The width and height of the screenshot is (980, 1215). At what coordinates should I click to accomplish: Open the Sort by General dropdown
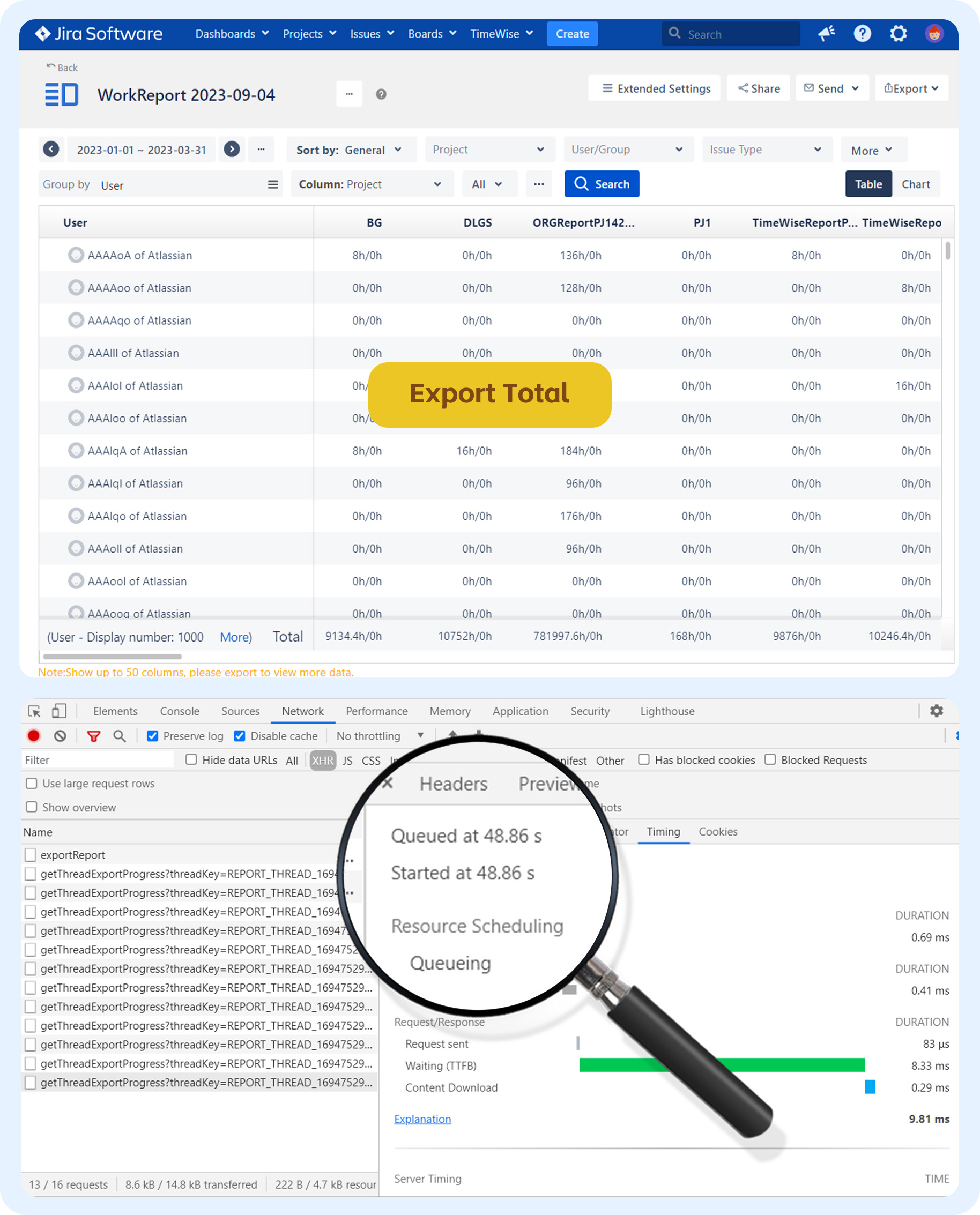[x=351, y=150]
